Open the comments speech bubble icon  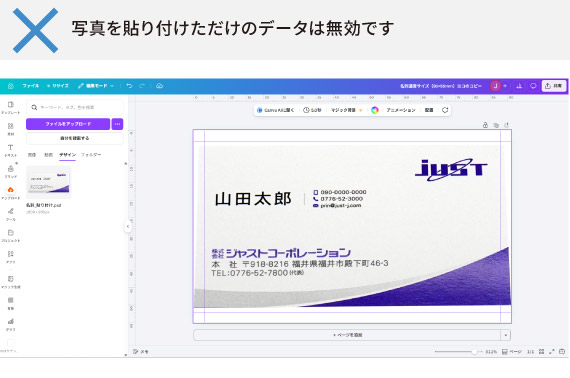pos(533,86)
